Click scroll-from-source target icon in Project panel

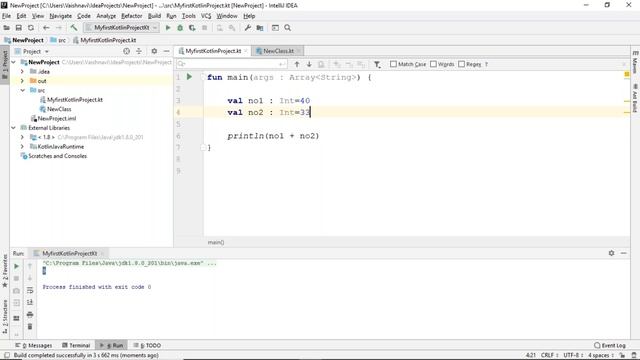tap(127, 51)
